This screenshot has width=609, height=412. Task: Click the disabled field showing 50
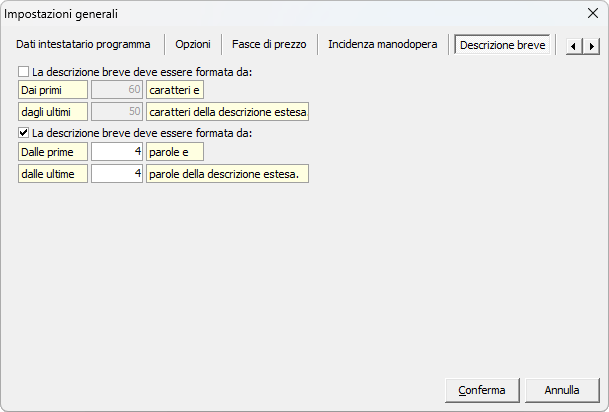pyautogui.click(x=117, y=112)
